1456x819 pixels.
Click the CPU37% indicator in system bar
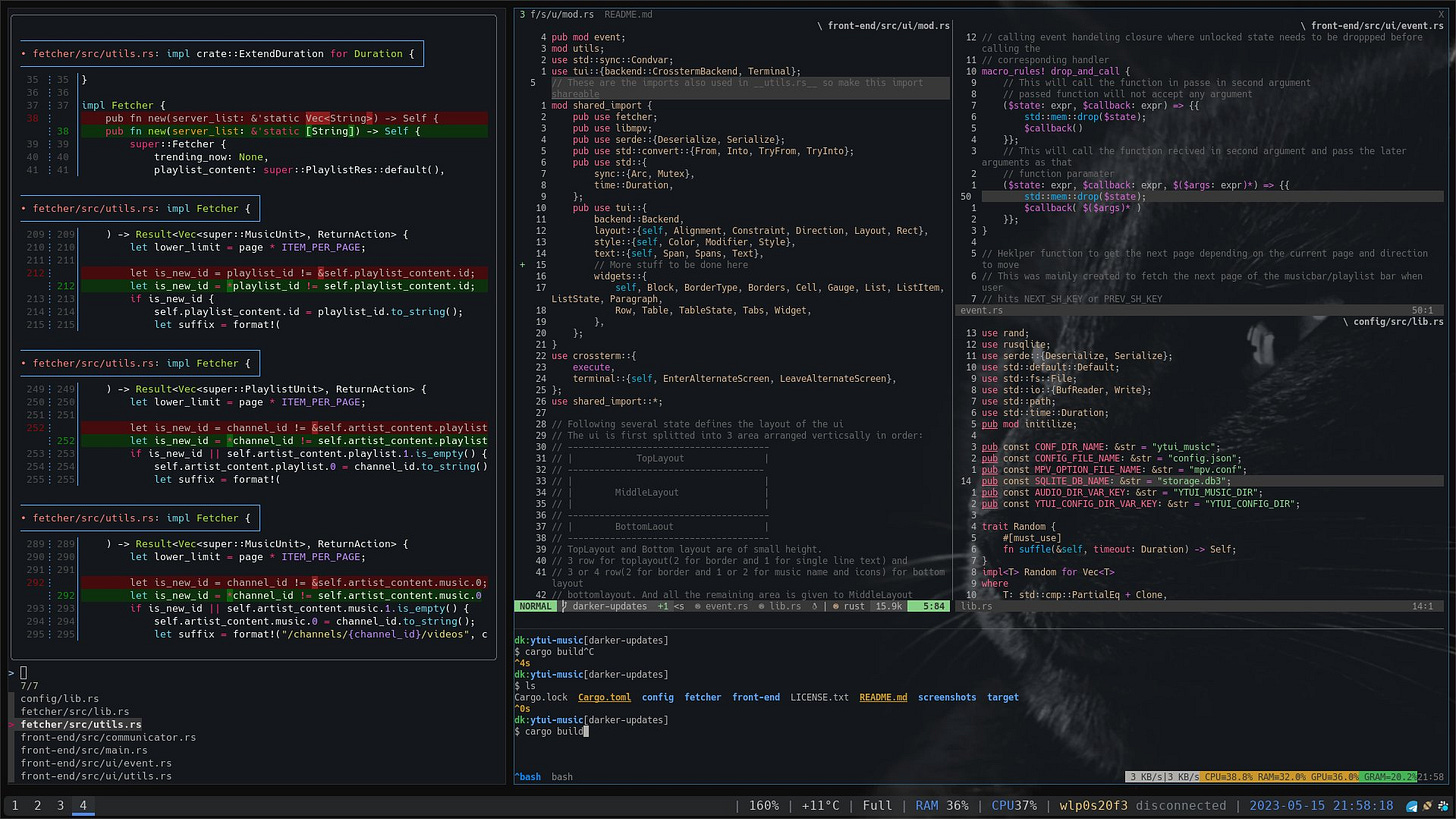click(1014, 805)
